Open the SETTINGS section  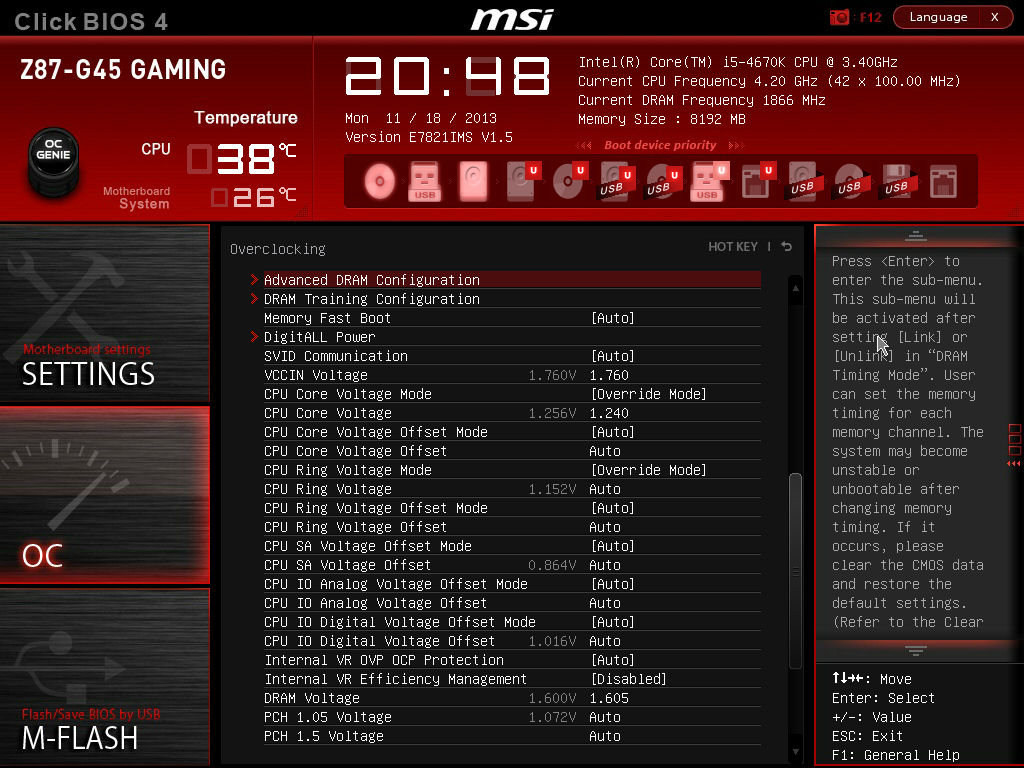(104, 313)
